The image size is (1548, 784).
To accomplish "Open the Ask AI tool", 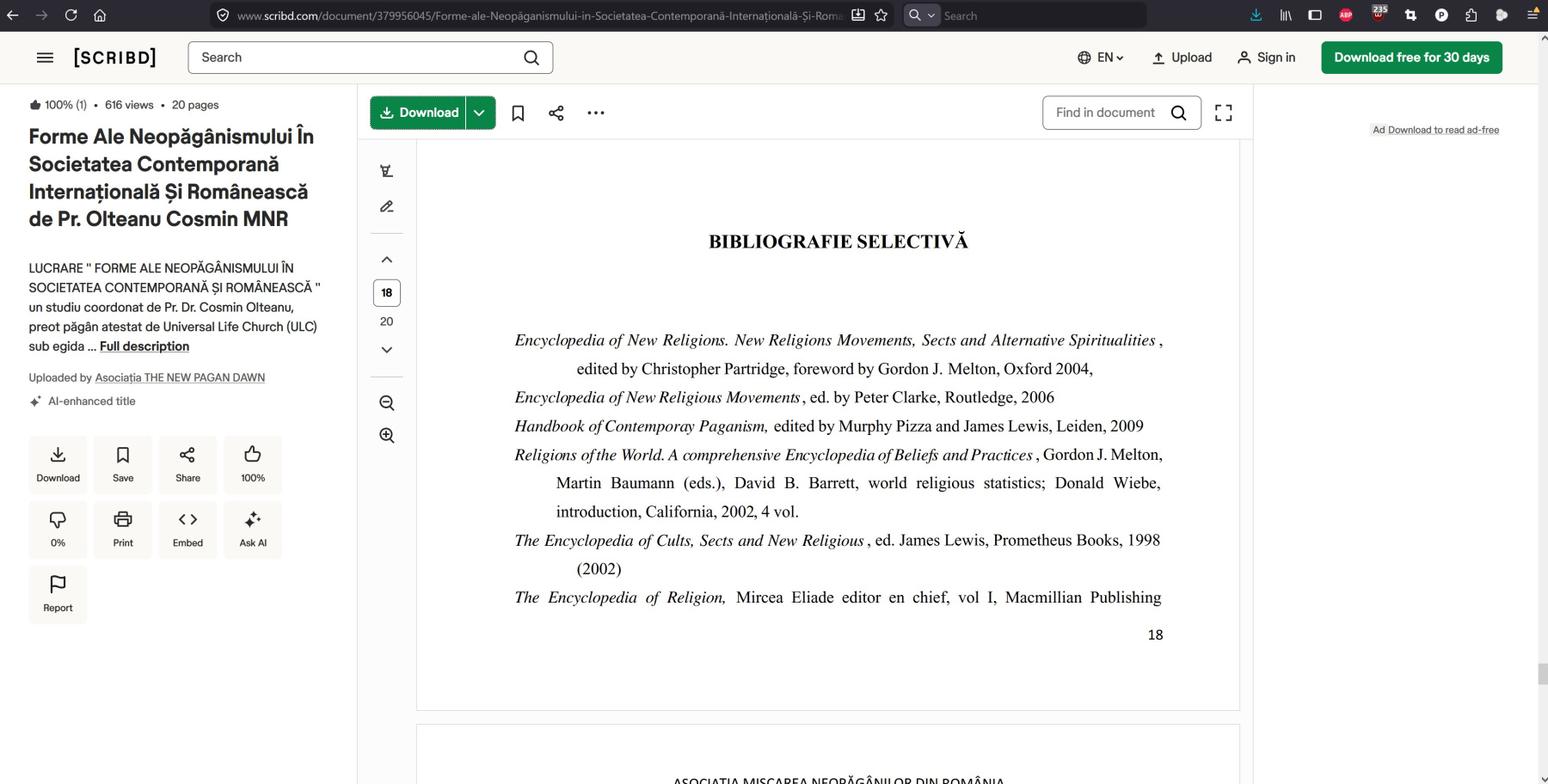I will (253, 530).
